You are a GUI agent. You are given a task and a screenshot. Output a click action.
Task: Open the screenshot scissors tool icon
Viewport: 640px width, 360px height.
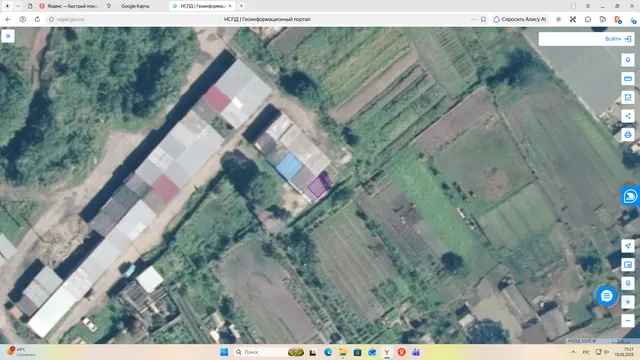tap(573, 19)
